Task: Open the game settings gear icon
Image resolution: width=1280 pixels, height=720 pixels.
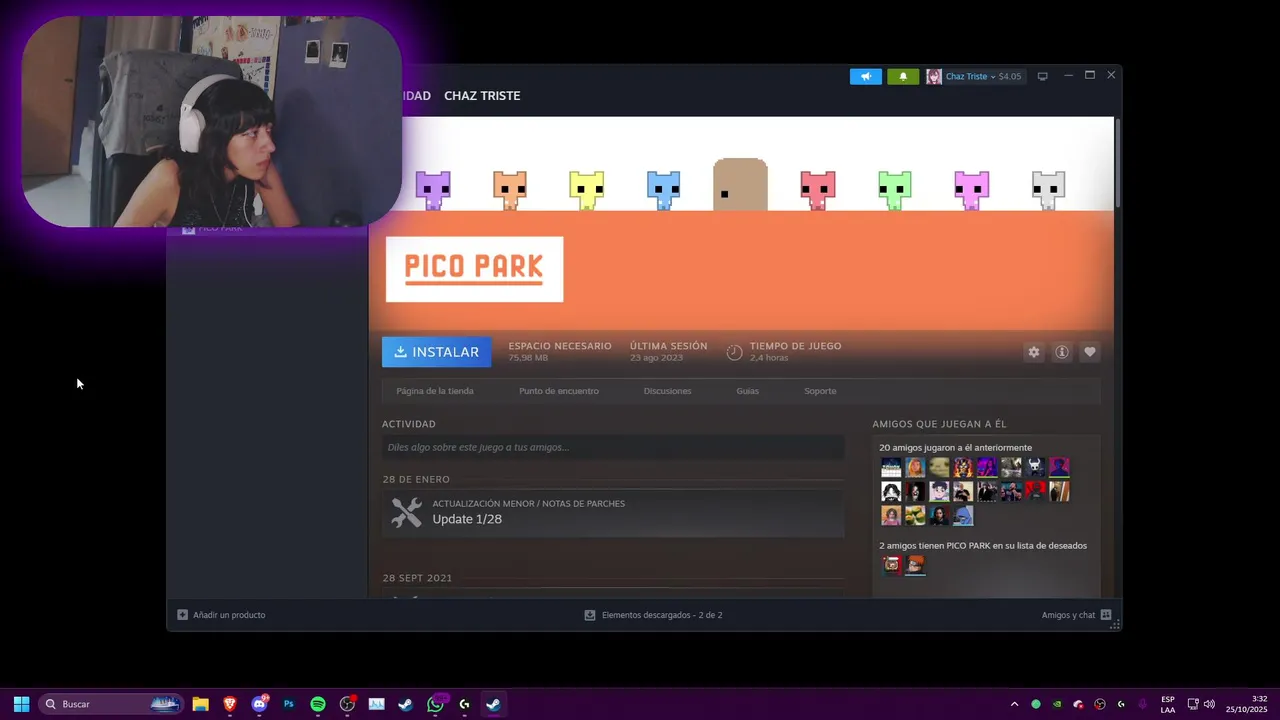Action: tap(1034, 352)
